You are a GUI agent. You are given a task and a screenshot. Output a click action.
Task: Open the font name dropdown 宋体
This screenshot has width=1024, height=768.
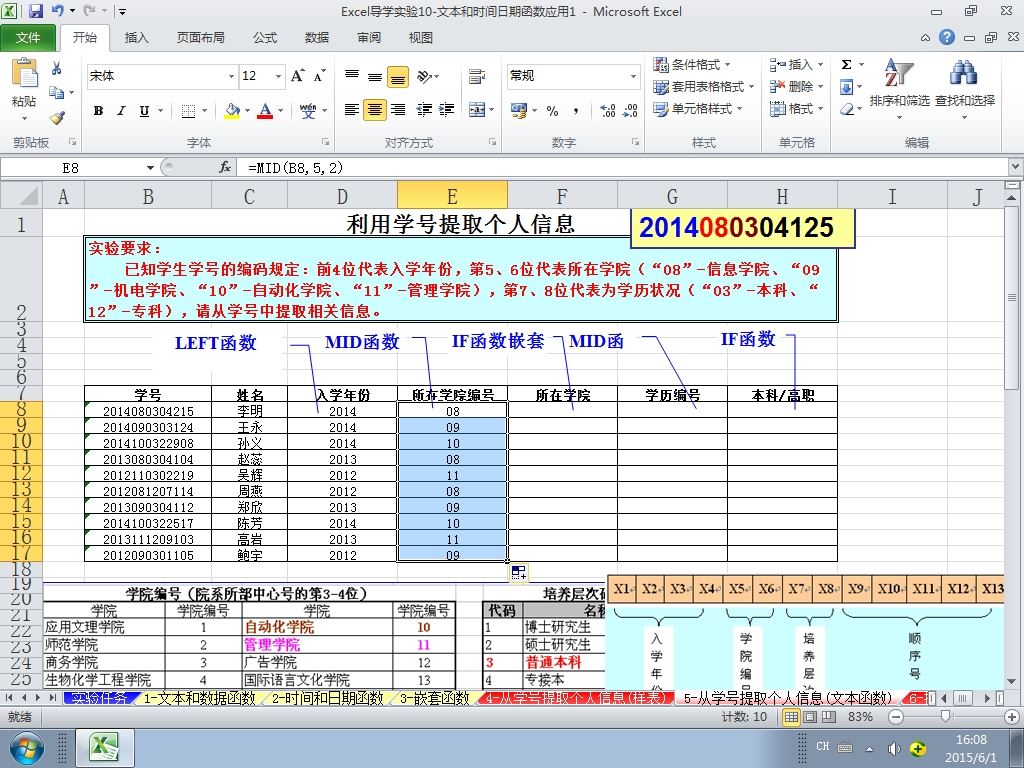231,76
